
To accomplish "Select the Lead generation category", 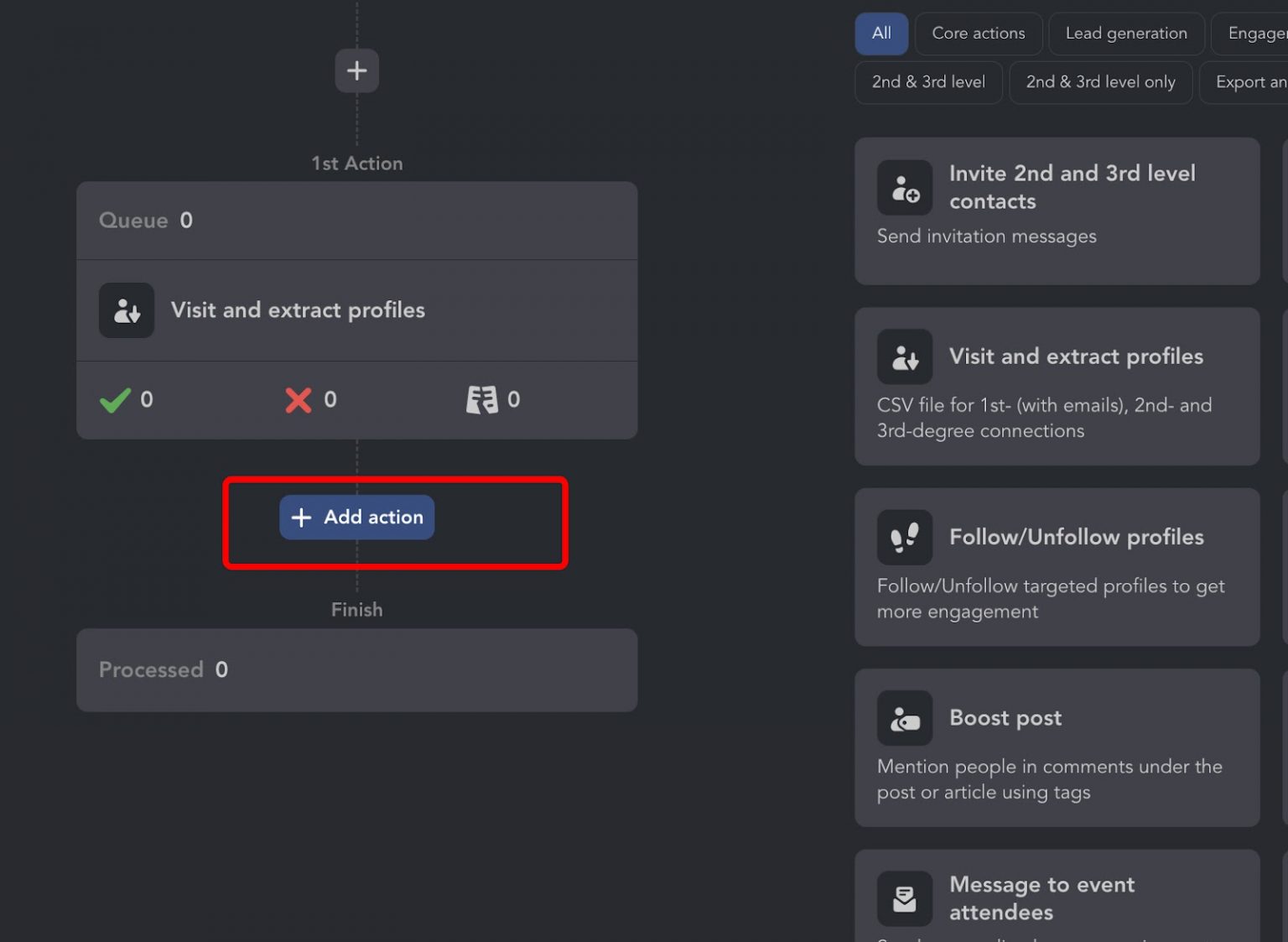I will point(1126,34).
